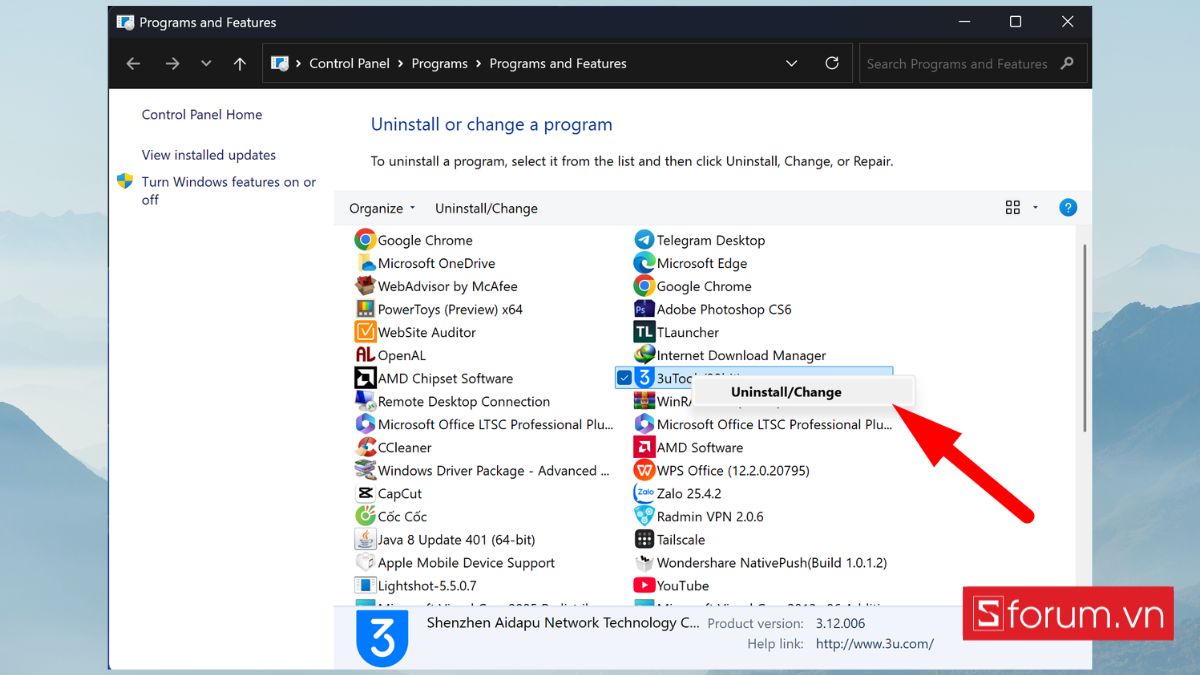Viewport: 1200px width, 675px height.
Task: Open the Organize dropdown menu
Action: click(x=382, y=208)
